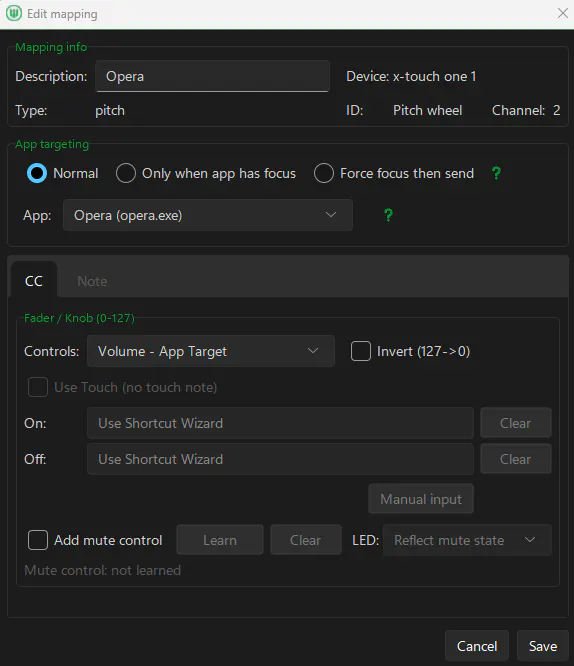This screenshot has width=574, height=666.
Task: Click the Pitch wheel ID value
Action: coord(427,110)
